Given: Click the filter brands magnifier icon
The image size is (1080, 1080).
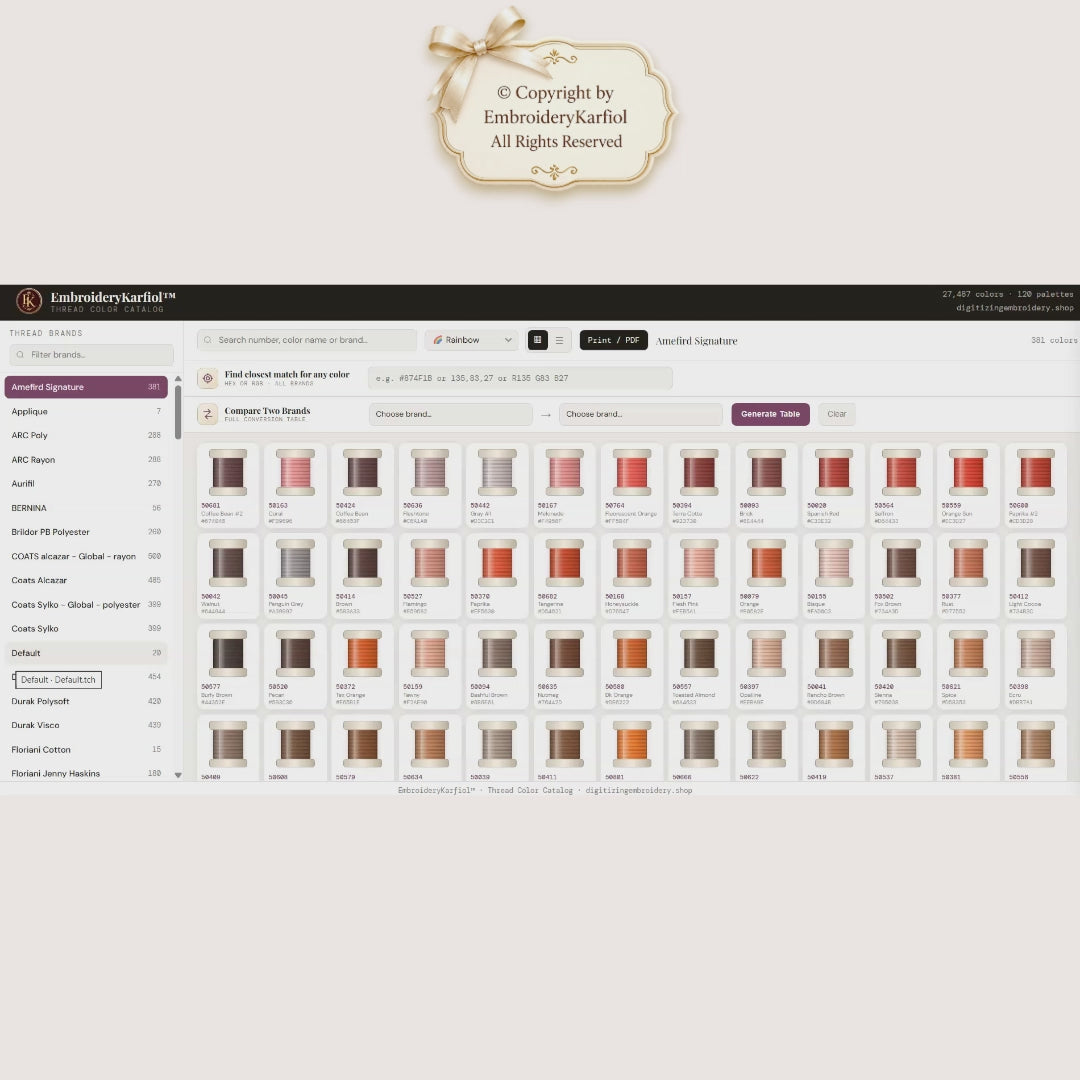Looking at the screenshot, I should 20,355.
